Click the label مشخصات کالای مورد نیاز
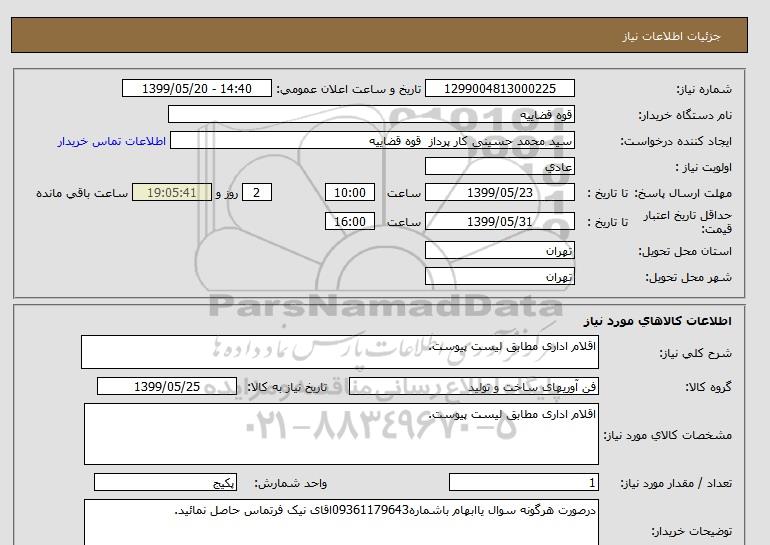Viewport: 770px width, 545px height. (668, 435)
